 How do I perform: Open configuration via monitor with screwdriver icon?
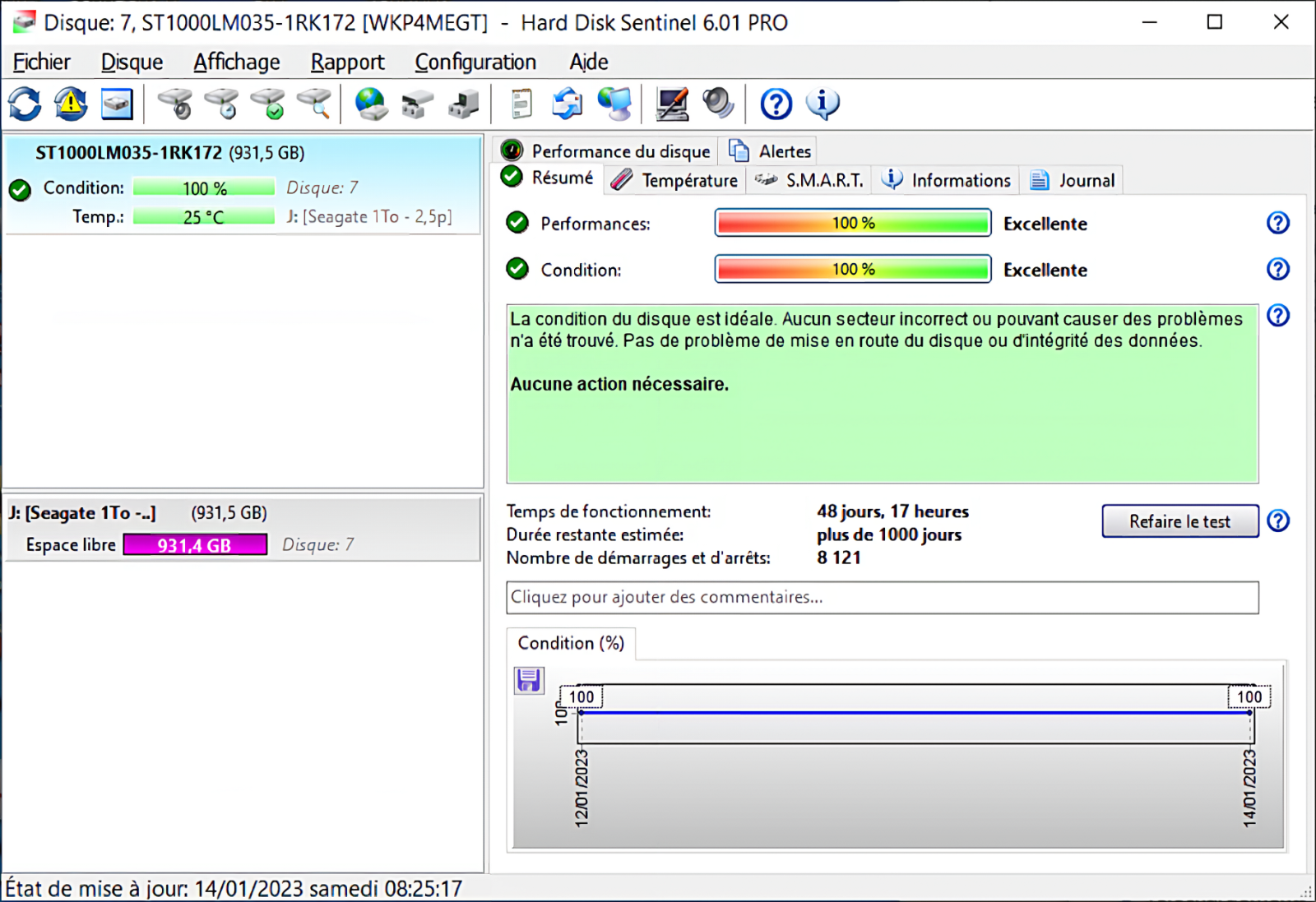[672, 104]
